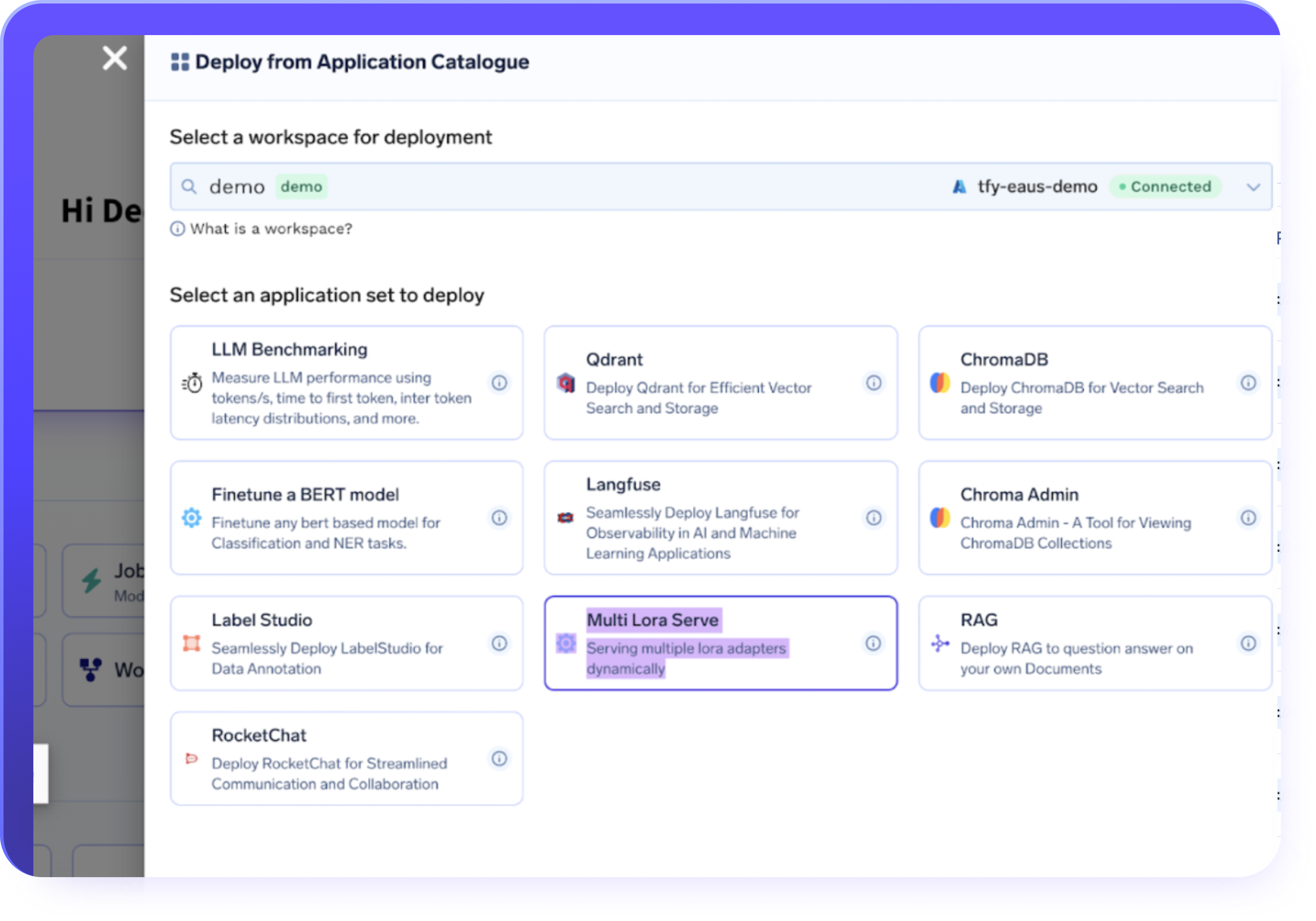The height and width of the screenshot is (921, 1316).
Task: Click the Chroma Admin logo icon
Action: coord(940,518)
